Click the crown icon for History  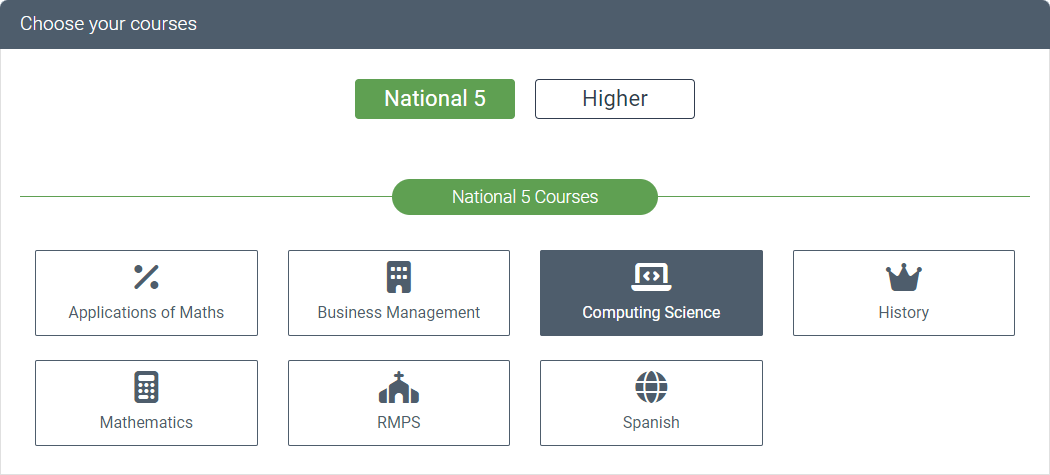click(x=903, y=278)
